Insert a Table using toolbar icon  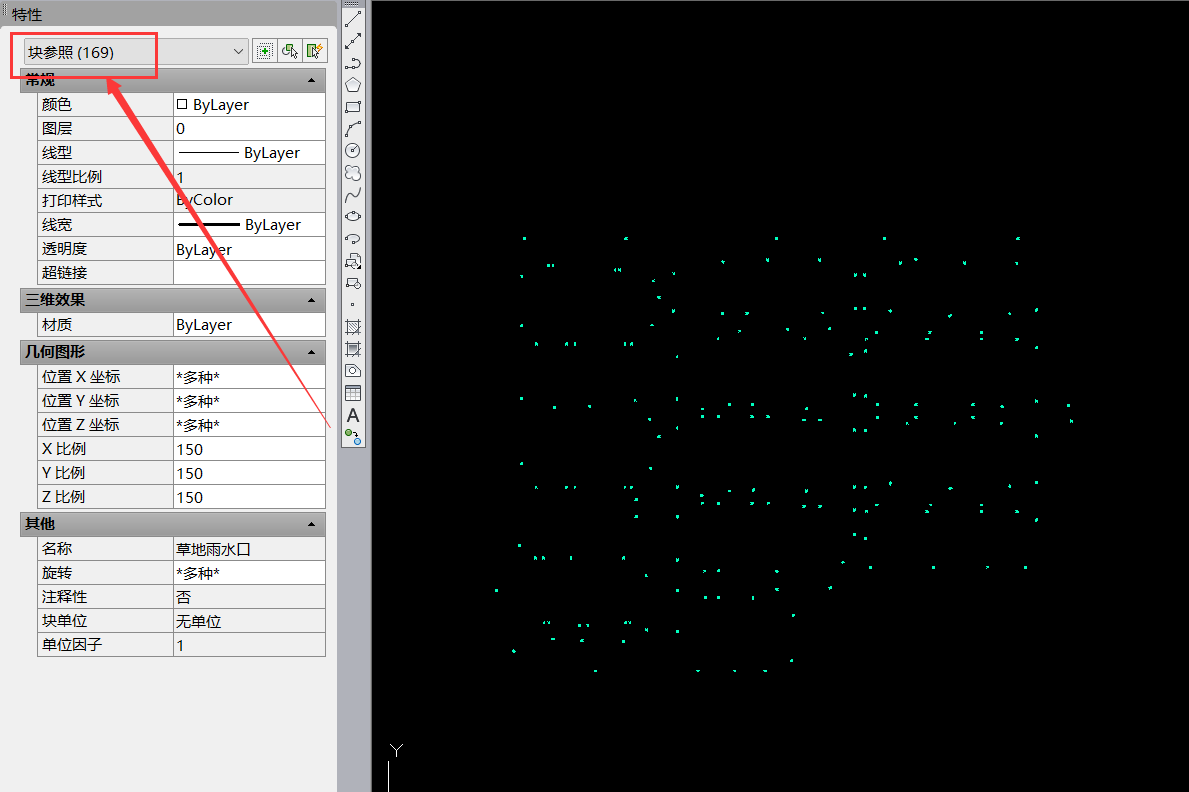click(352, 392)
